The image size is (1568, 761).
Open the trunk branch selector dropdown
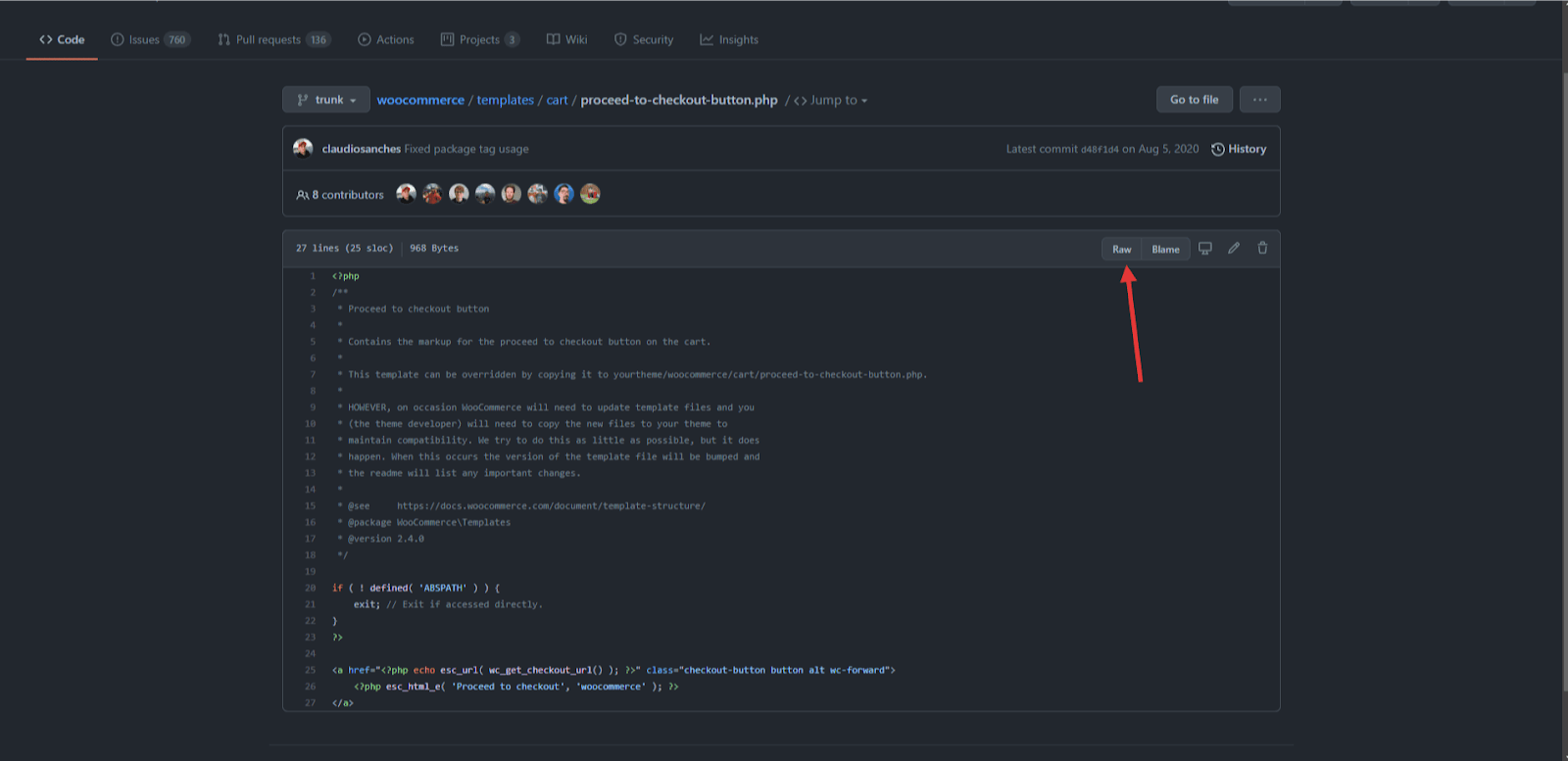[326, 100]
